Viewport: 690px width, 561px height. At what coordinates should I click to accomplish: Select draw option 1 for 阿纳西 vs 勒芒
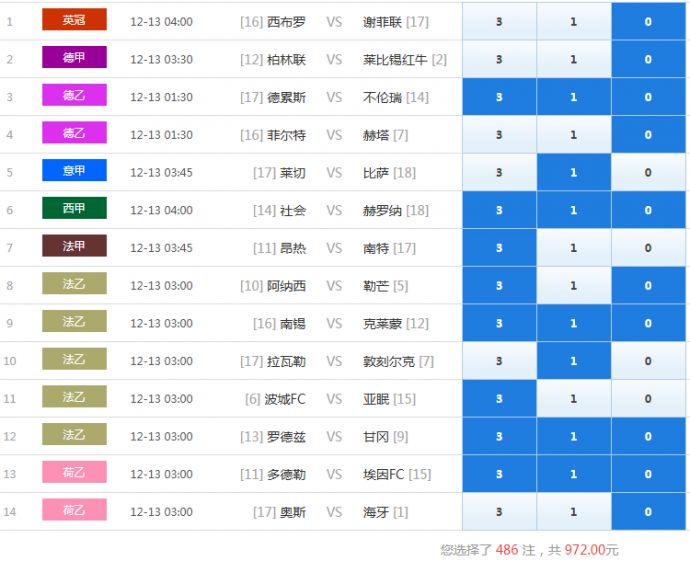pos(573,286)
